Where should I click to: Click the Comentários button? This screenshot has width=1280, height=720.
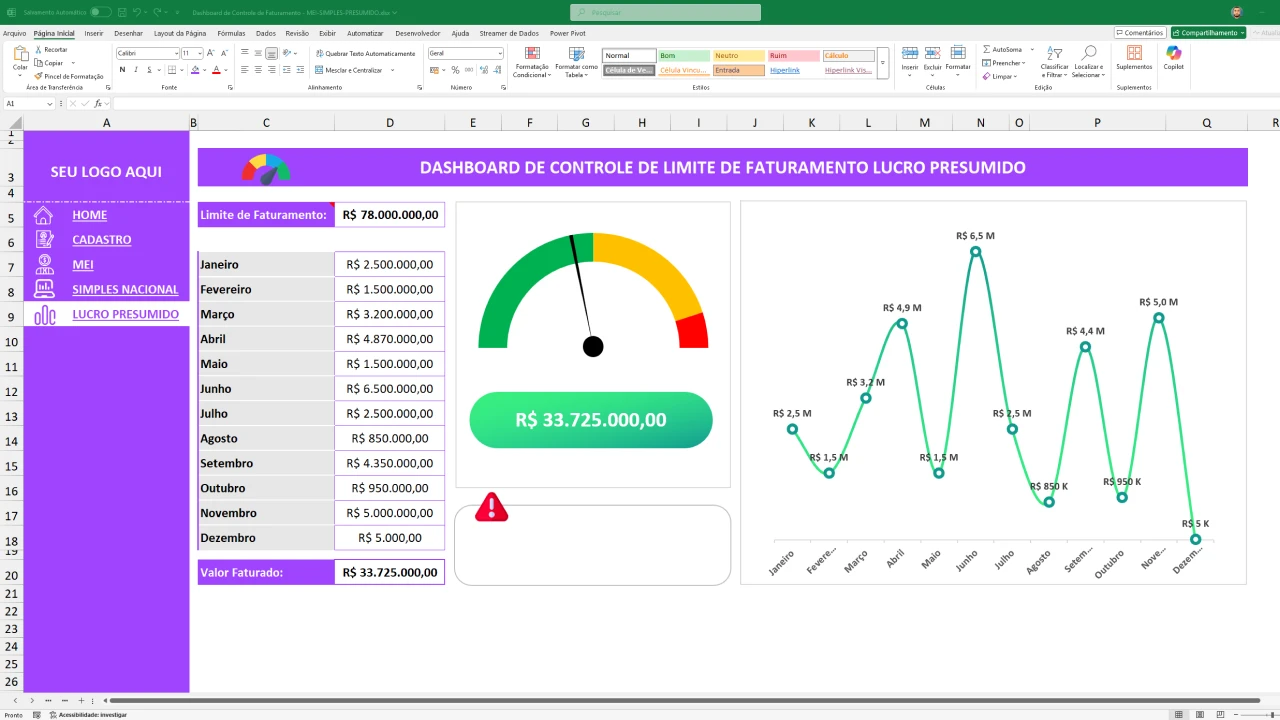coord(1140,33)
